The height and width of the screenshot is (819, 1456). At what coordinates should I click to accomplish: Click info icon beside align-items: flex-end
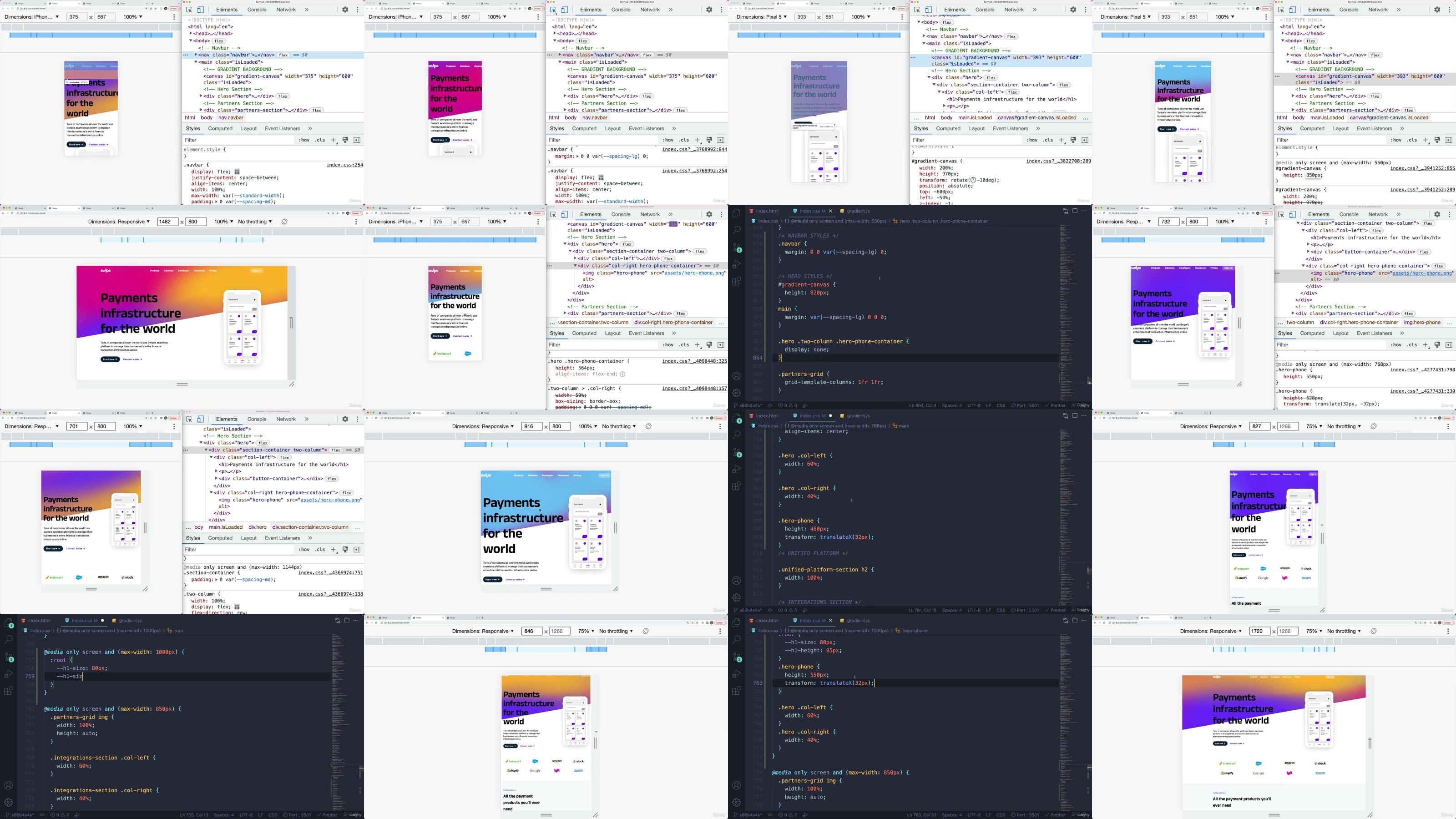(622, 374)
